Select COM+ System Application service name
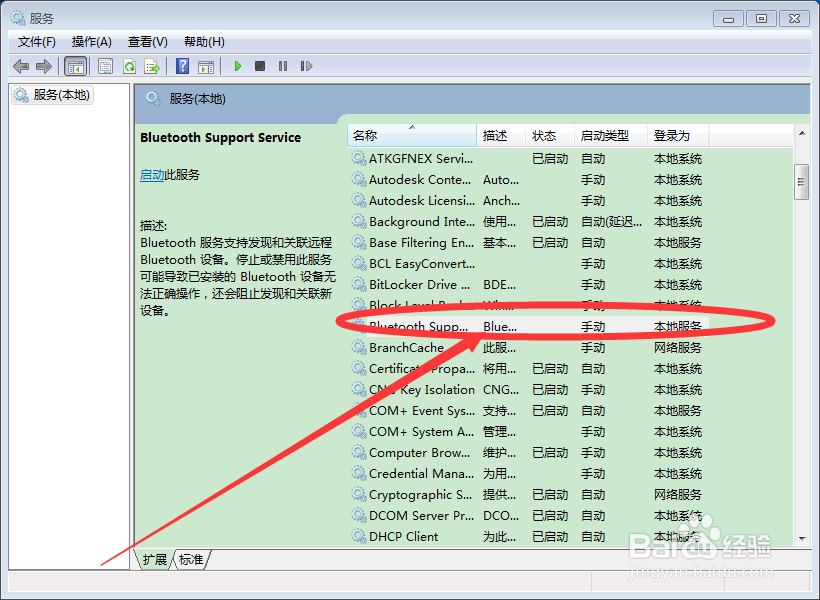Screen dimensions: 820x600 [x=422, y=432]
